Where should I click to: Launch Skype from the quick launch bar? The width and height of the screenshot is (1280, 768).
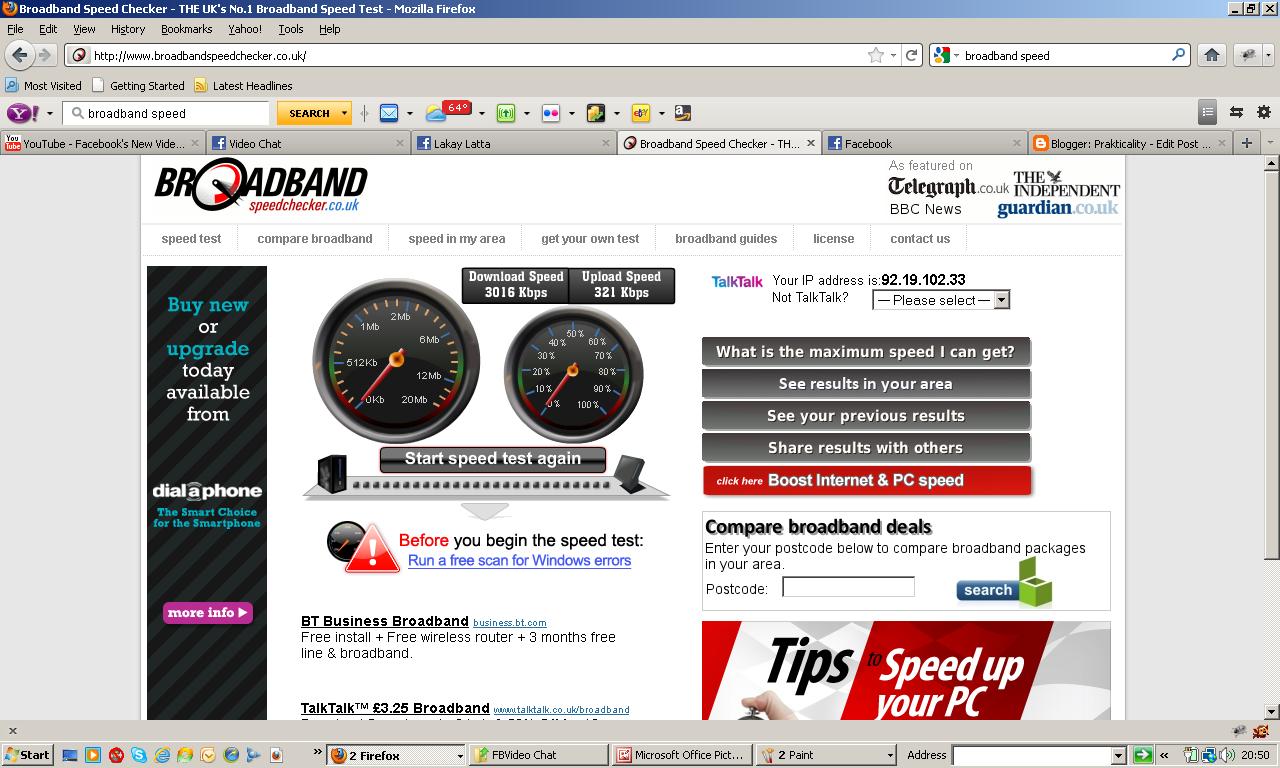coord(138,755)
